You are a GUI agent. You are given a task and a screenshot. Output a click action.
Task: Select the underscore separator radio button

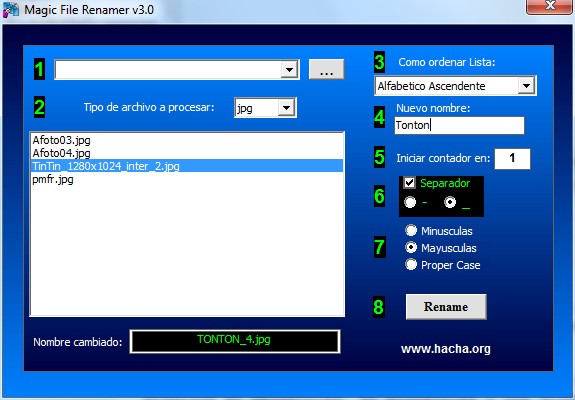tap(450, 202)
